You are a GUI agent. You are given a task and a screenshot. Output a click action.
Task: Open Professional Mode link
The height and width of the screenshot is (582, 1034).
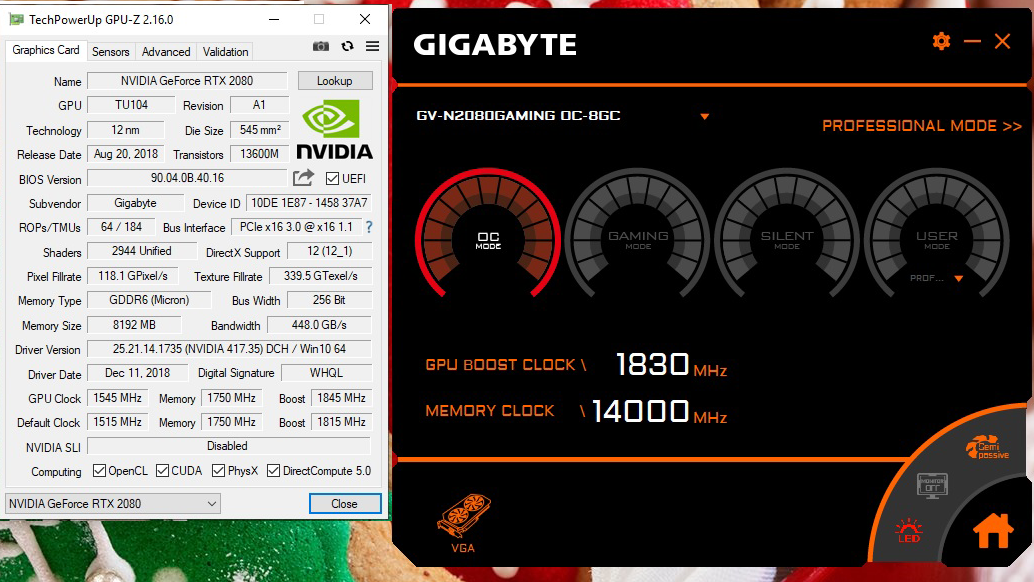pos(921,126)
